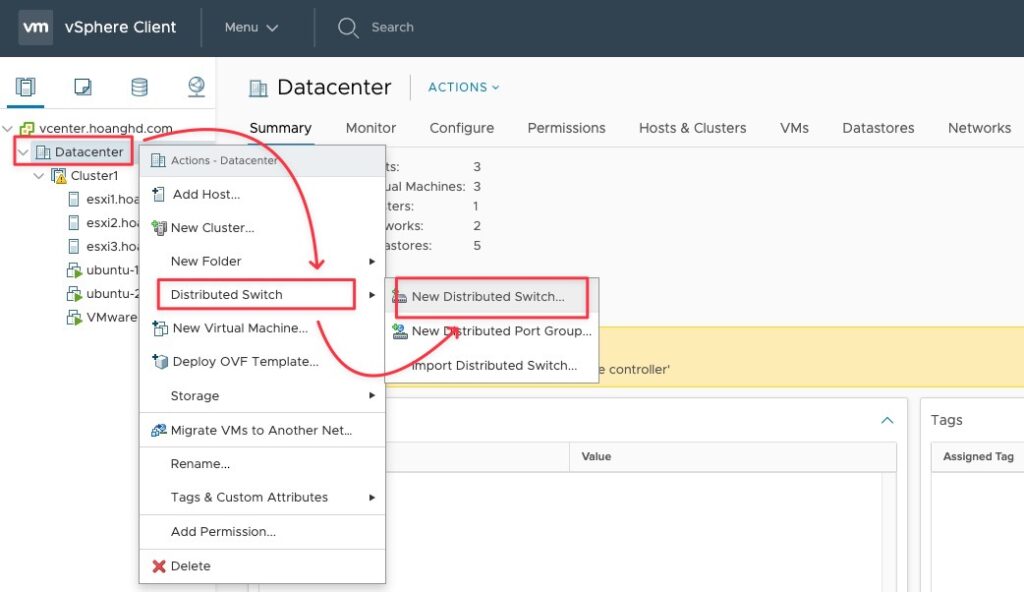Screen dimensions: 1024x592
Task: Click the New Distributed Switch icon
Action: click(399, 297)
